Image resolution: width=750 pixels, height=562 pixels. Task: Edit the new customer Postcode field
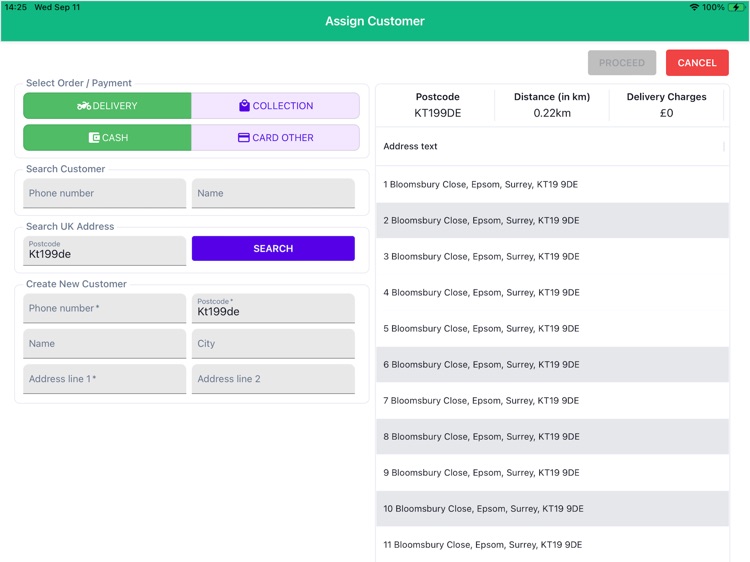coord(273,308)
